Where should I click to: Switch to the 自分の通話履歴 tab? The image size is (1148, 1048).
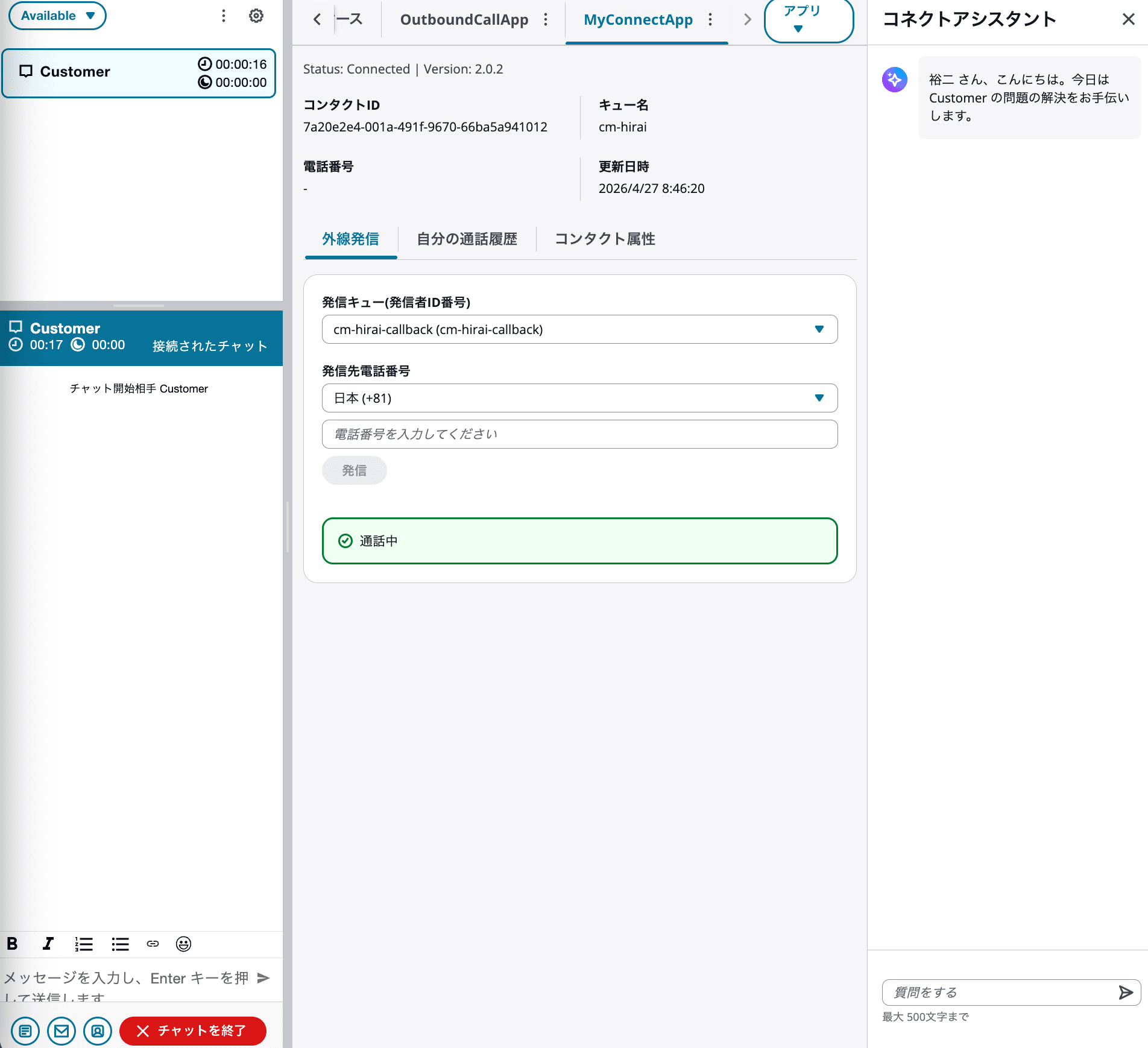coord(467,239)
